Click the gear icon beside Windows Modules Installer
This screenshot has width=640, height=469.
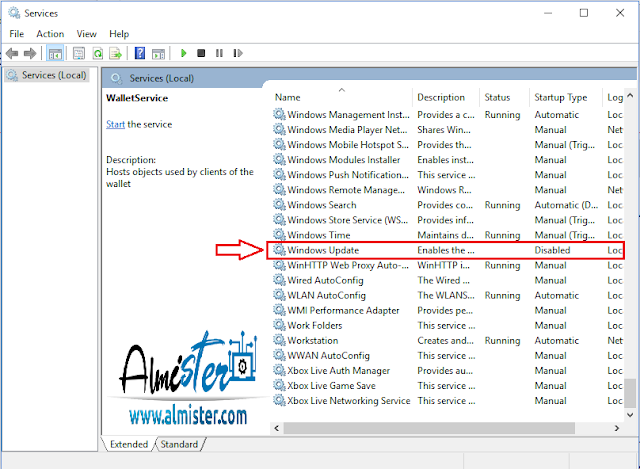coord(279,159)
